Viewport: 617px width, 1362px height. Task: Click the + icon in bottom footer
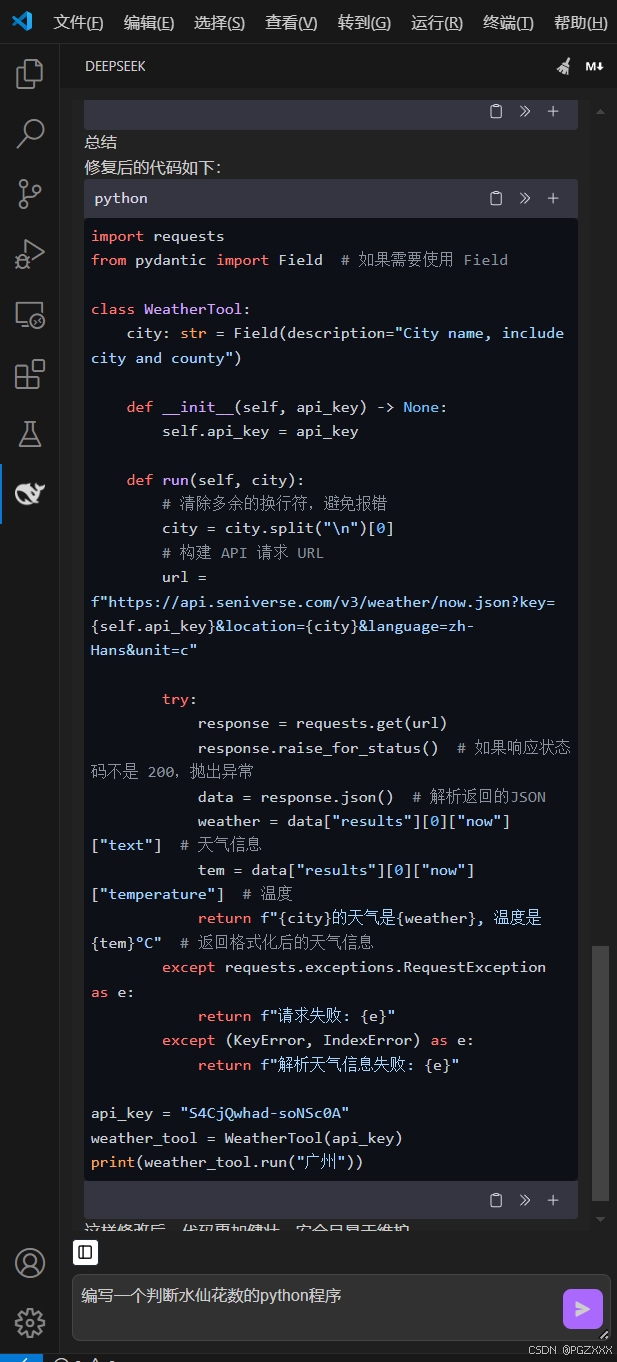point(553,1199)
